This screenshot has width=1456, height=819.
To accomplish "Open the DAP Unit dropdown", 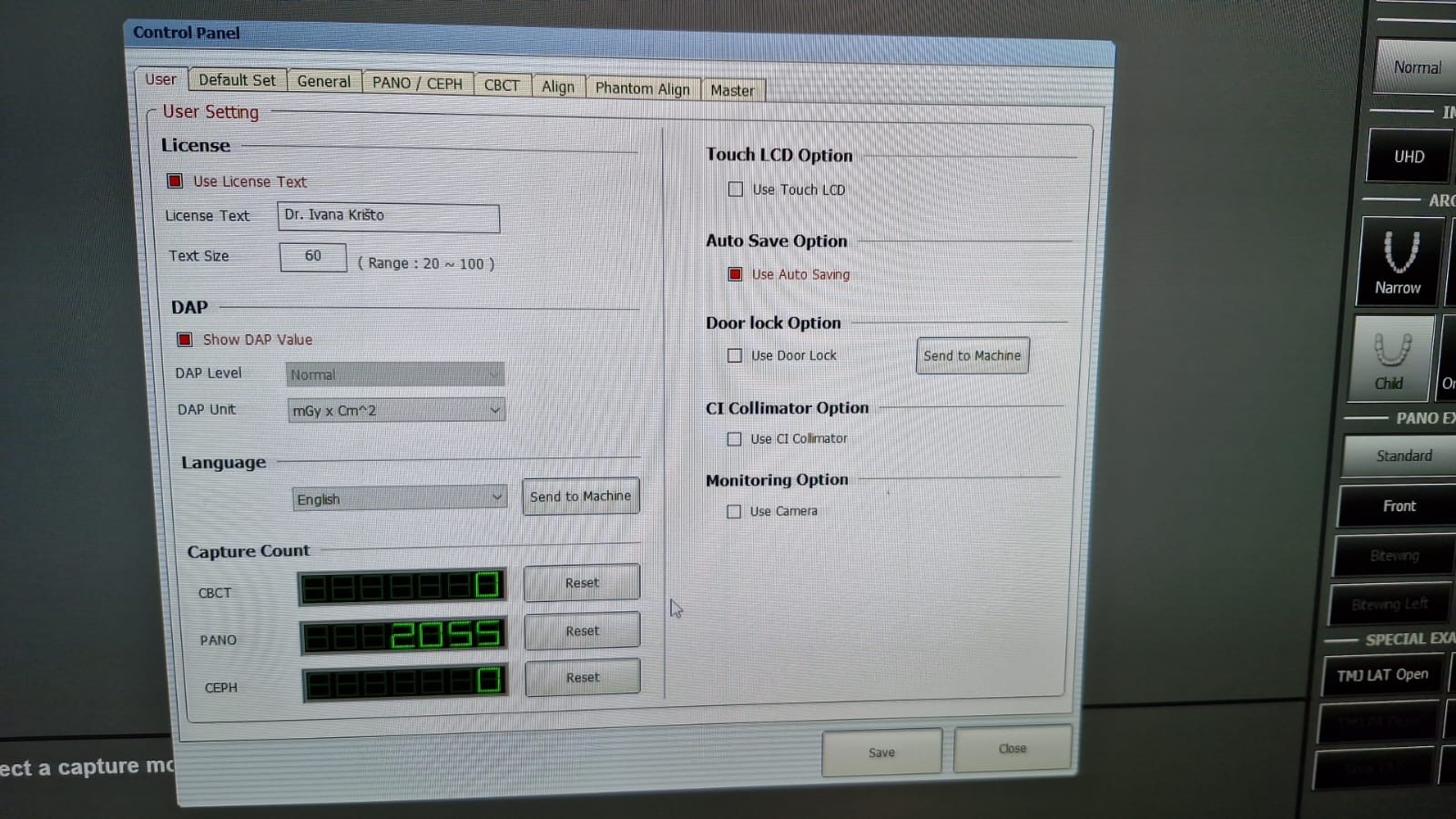I will [x=396, y=411].
